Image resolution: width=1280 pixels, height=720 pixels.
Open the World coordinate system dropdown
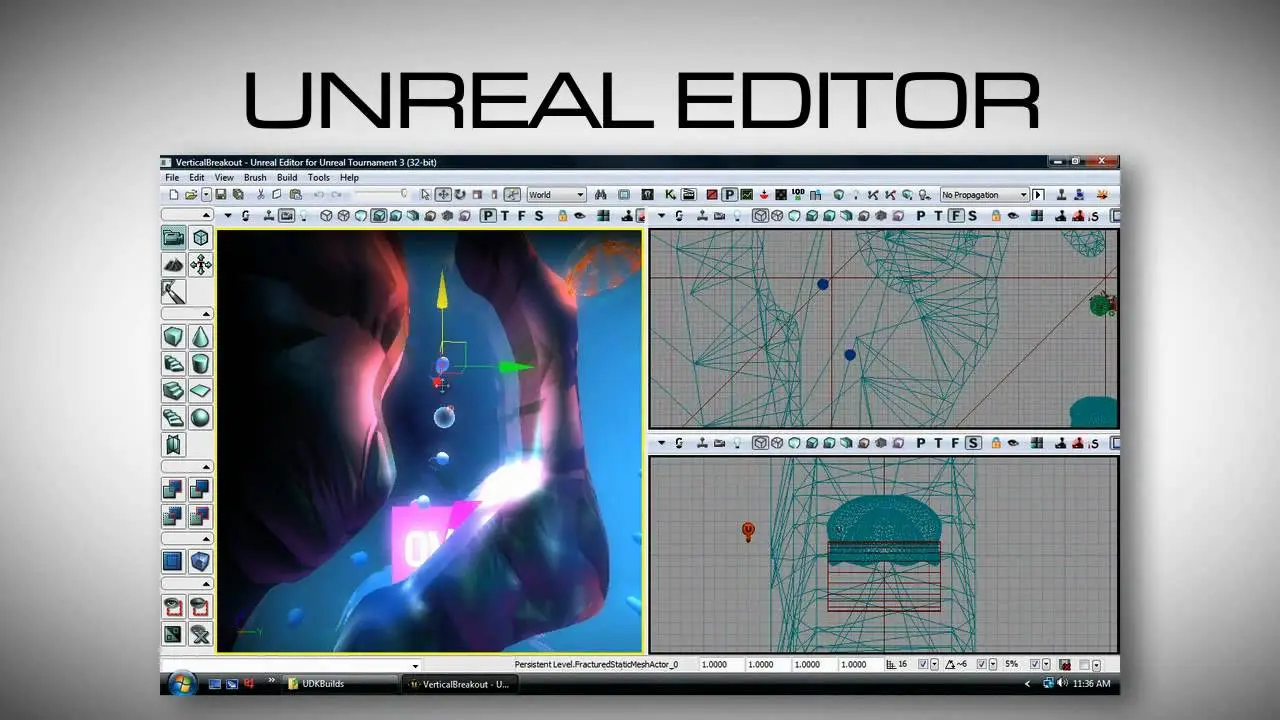[556, 195]
